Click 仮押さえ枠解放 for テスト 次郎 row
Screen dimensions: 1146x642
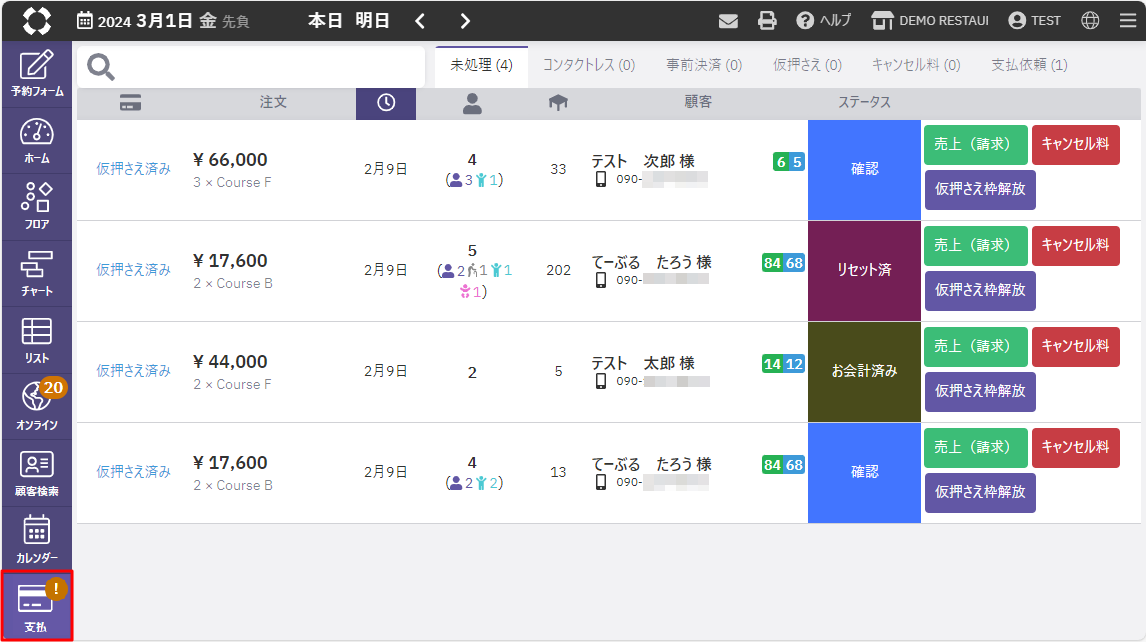click(980, 189)
